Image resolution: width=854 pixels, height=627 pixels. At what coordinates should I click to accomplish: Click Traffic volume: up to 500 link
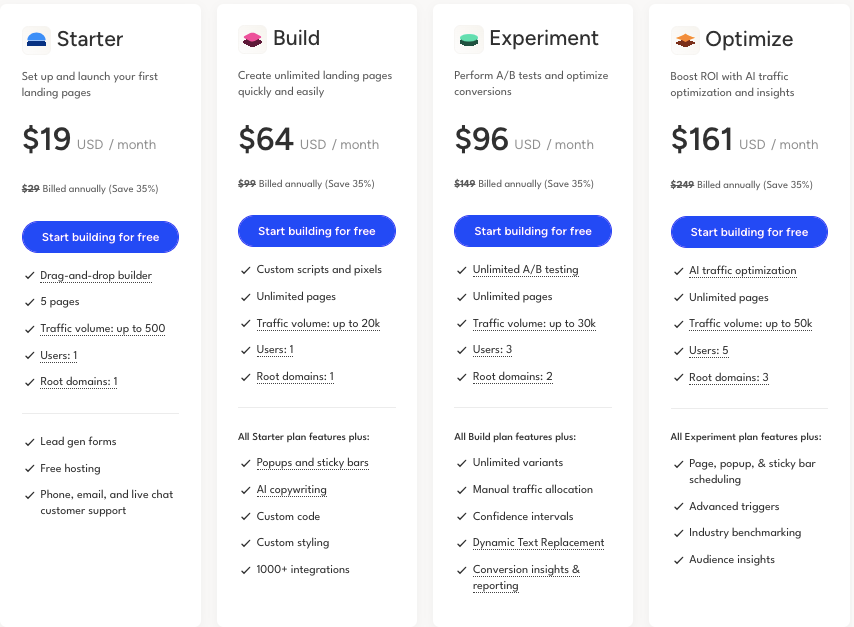coord(102,329)
